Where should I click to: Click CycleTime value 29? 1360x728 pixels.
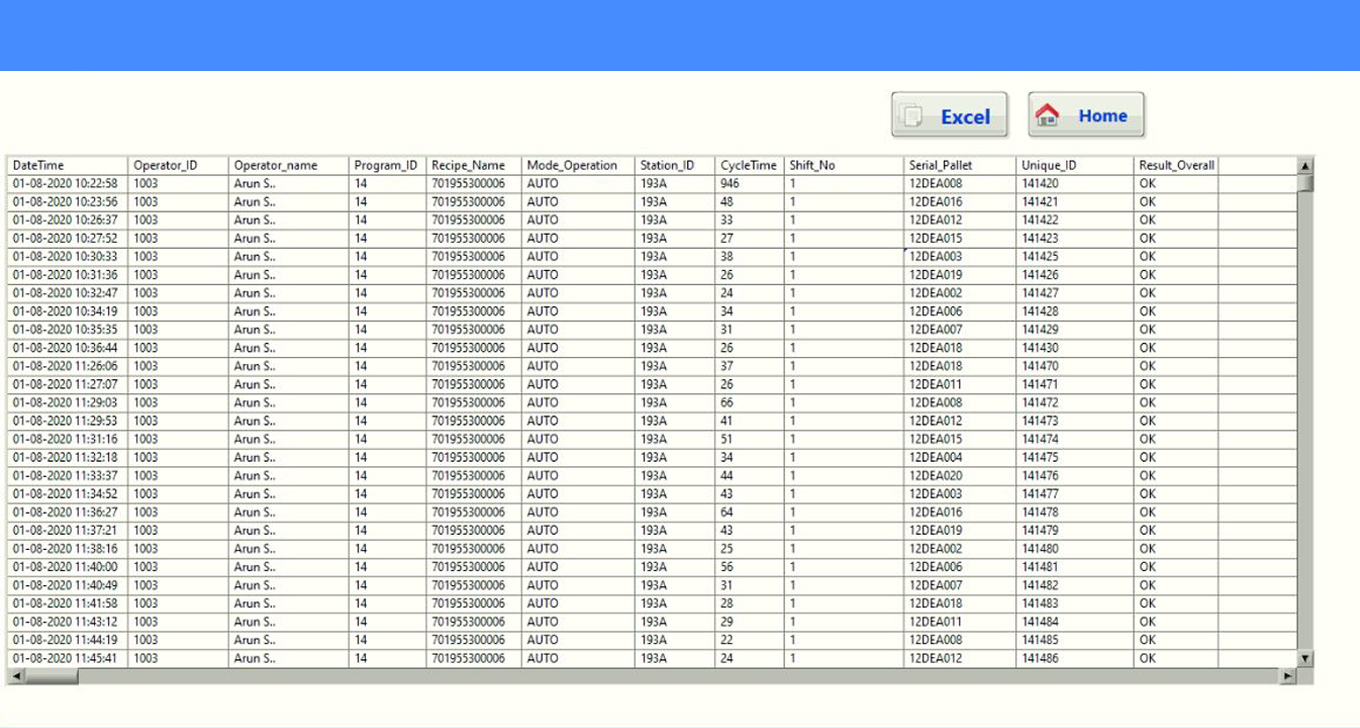(749, 622)
